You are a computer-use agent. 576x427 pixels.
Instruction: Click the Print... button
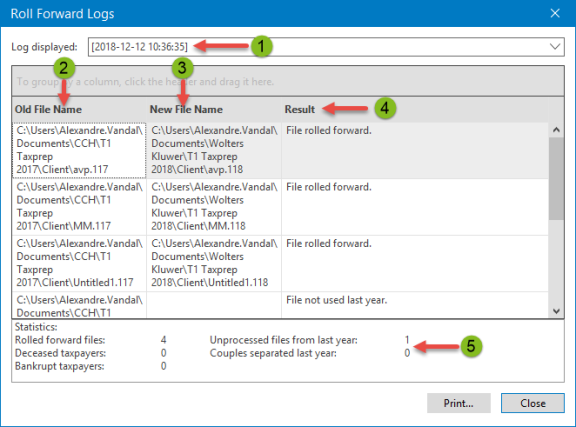pyautogui.click(x=458, y=403)
